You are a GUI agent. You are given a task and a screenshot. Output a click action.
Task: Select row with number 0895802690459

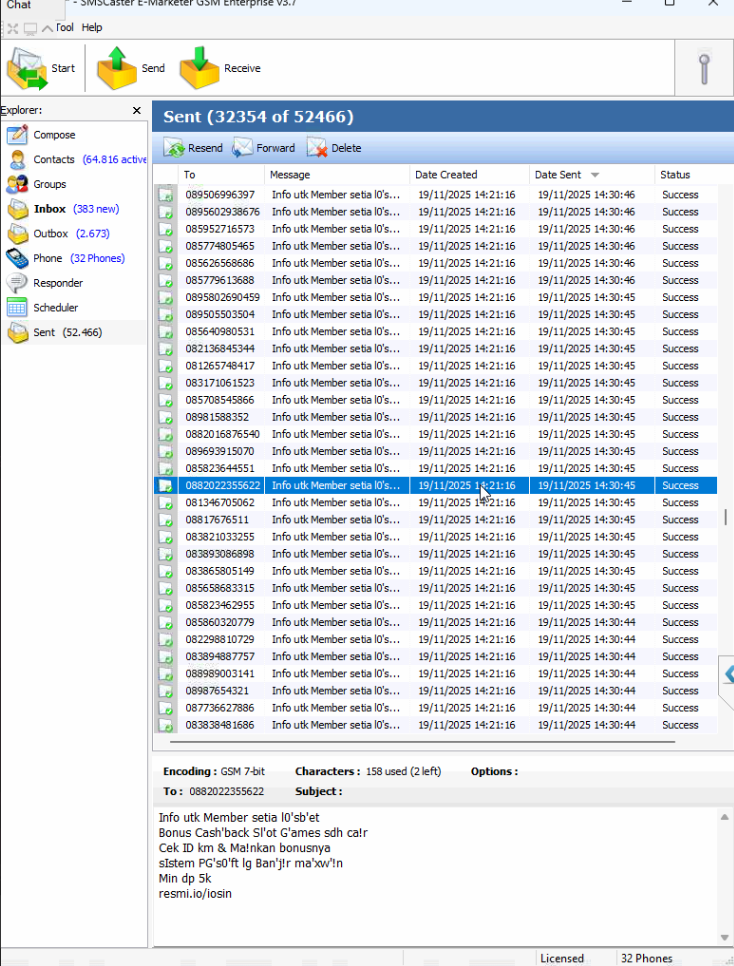[435, 298]
